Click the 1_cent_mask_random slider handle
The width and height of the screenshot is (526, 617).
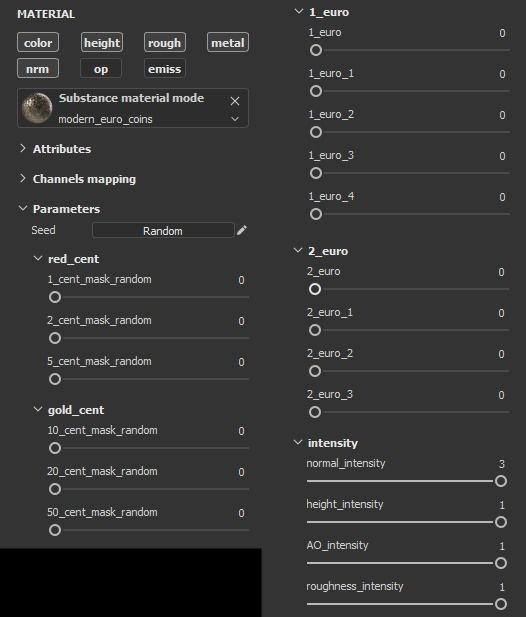(55, 297)
